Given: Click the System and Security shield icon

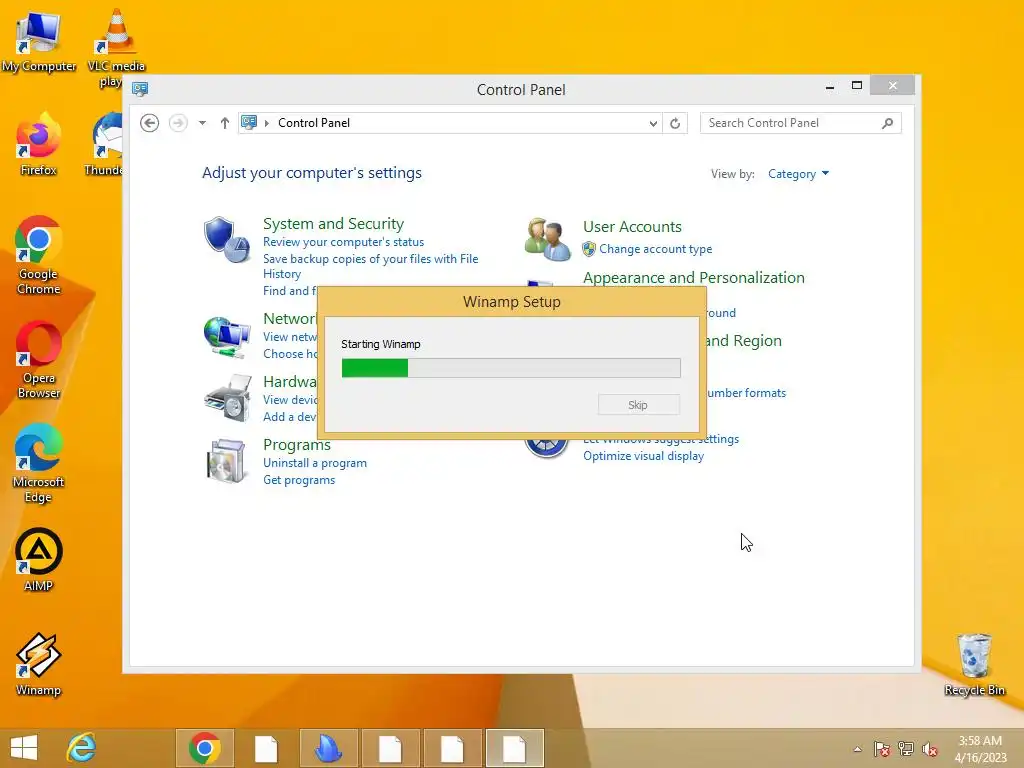Looking at the screenshot, I should [x=226, y=239].
